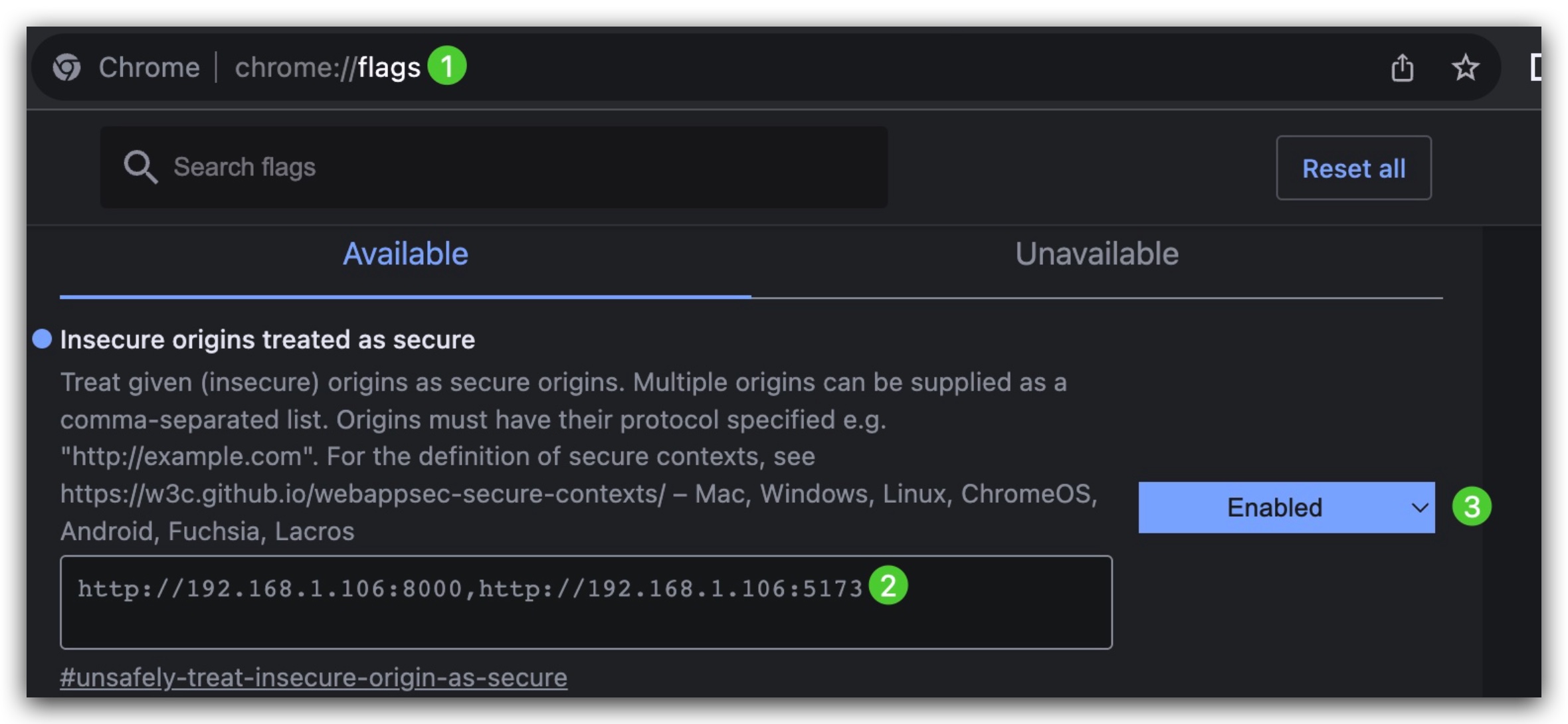The height and width of the screenshot is (724, 1568).
Task: Click the magnifier icon in Search flags
Action: pos(140,167)
